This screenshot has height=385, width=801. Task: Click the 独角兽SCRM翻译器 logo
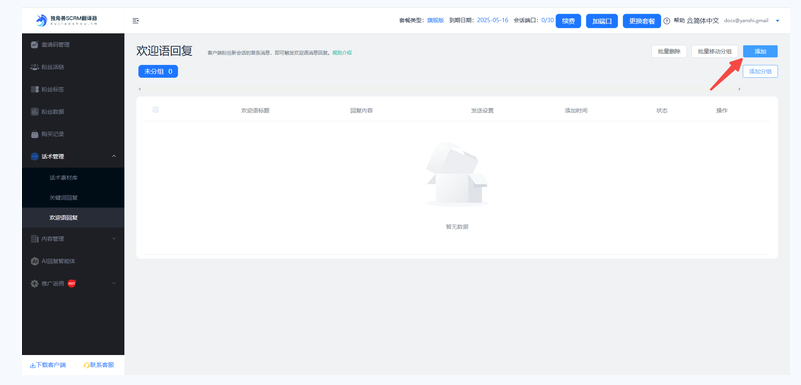(66, 20)
